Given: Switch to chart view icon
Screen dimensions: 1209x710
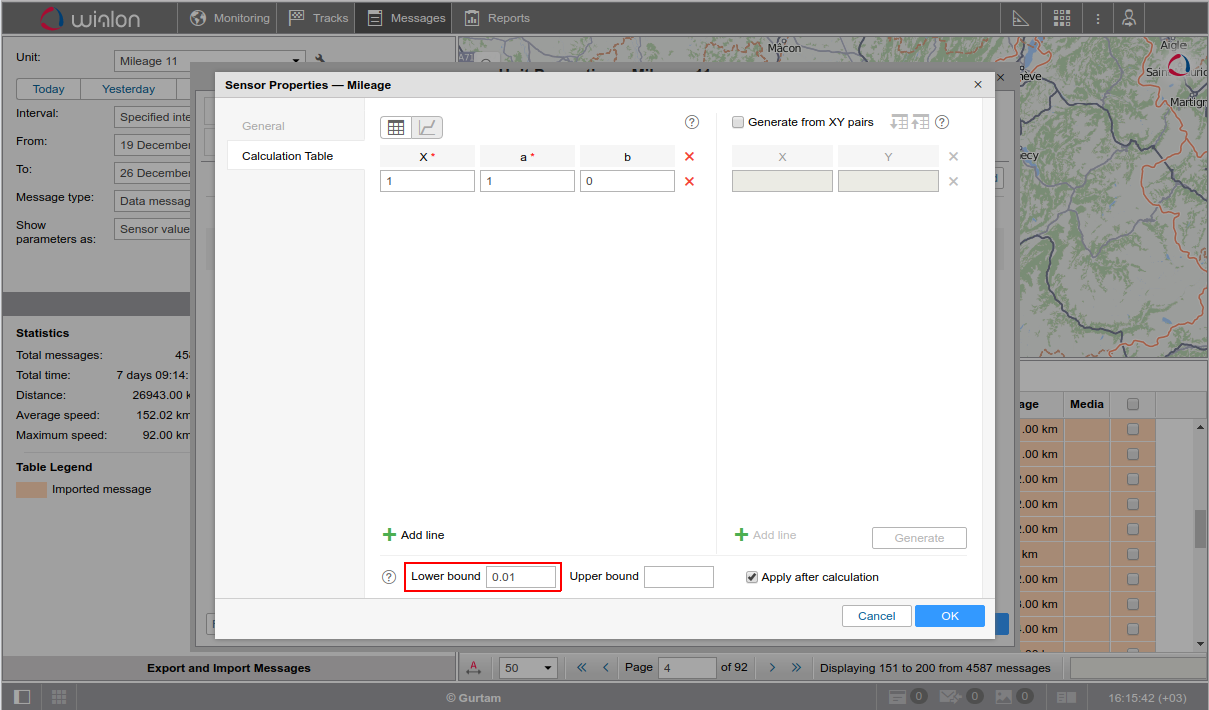Looking at the screenshot, I should 427,127.
